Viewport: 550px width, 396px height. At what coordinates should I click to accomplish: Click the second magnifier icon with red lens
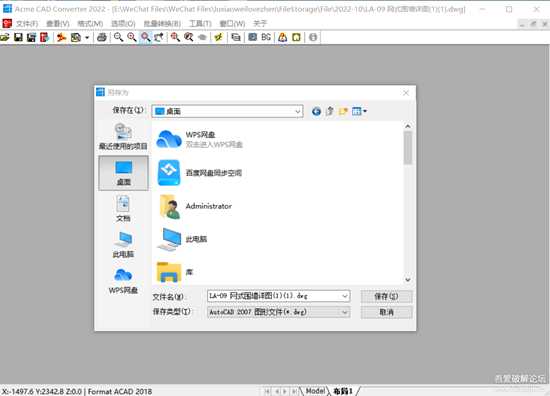pos(132,37)
